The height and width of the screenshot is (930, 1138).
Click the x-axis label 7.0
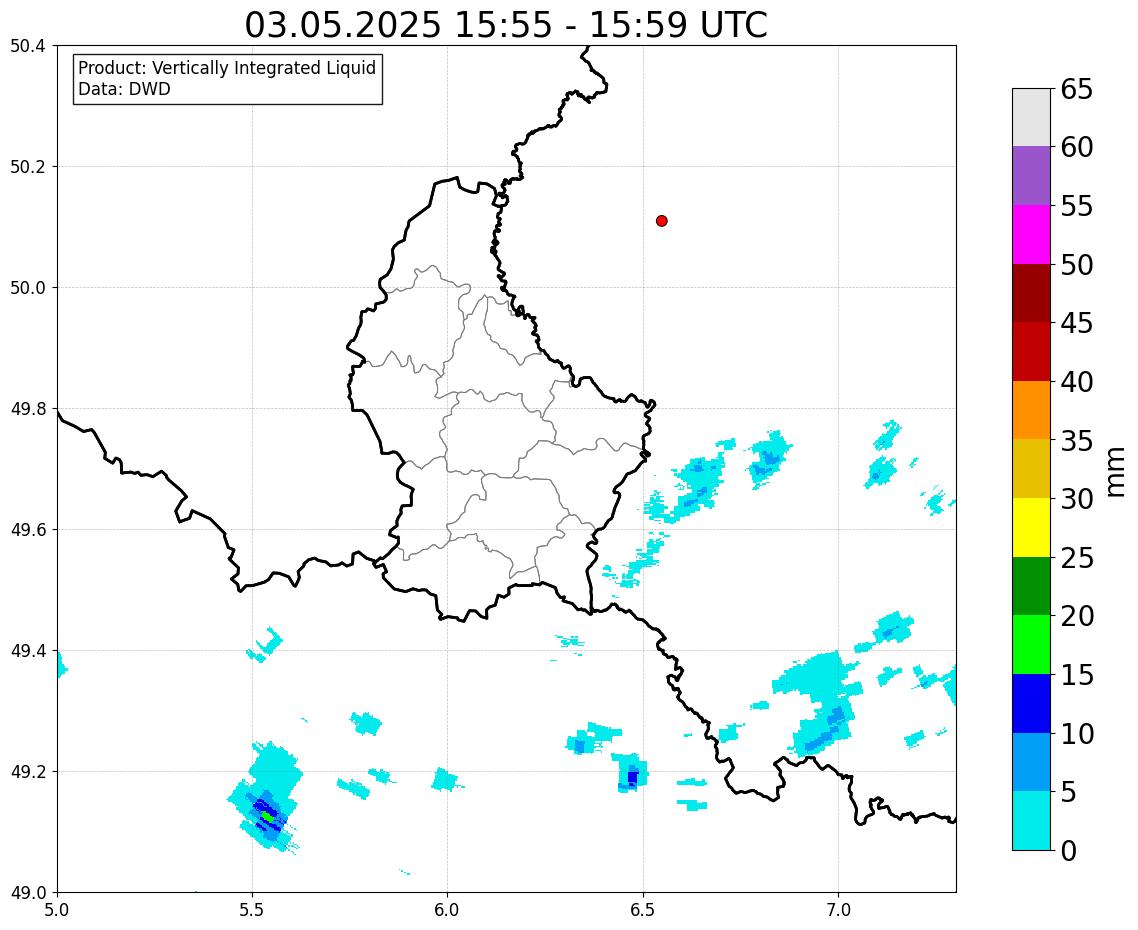tap(838, 910)
